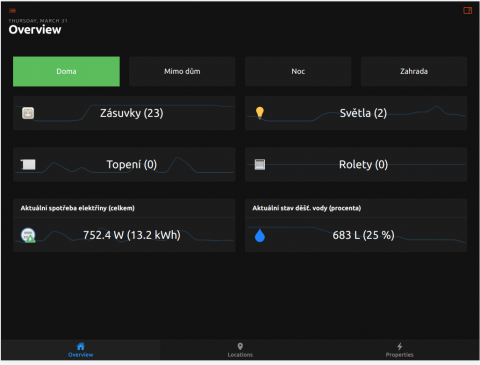Open the Rolety (0) card
The height and width of the screenshot is (365, 480).
[356, 164]
